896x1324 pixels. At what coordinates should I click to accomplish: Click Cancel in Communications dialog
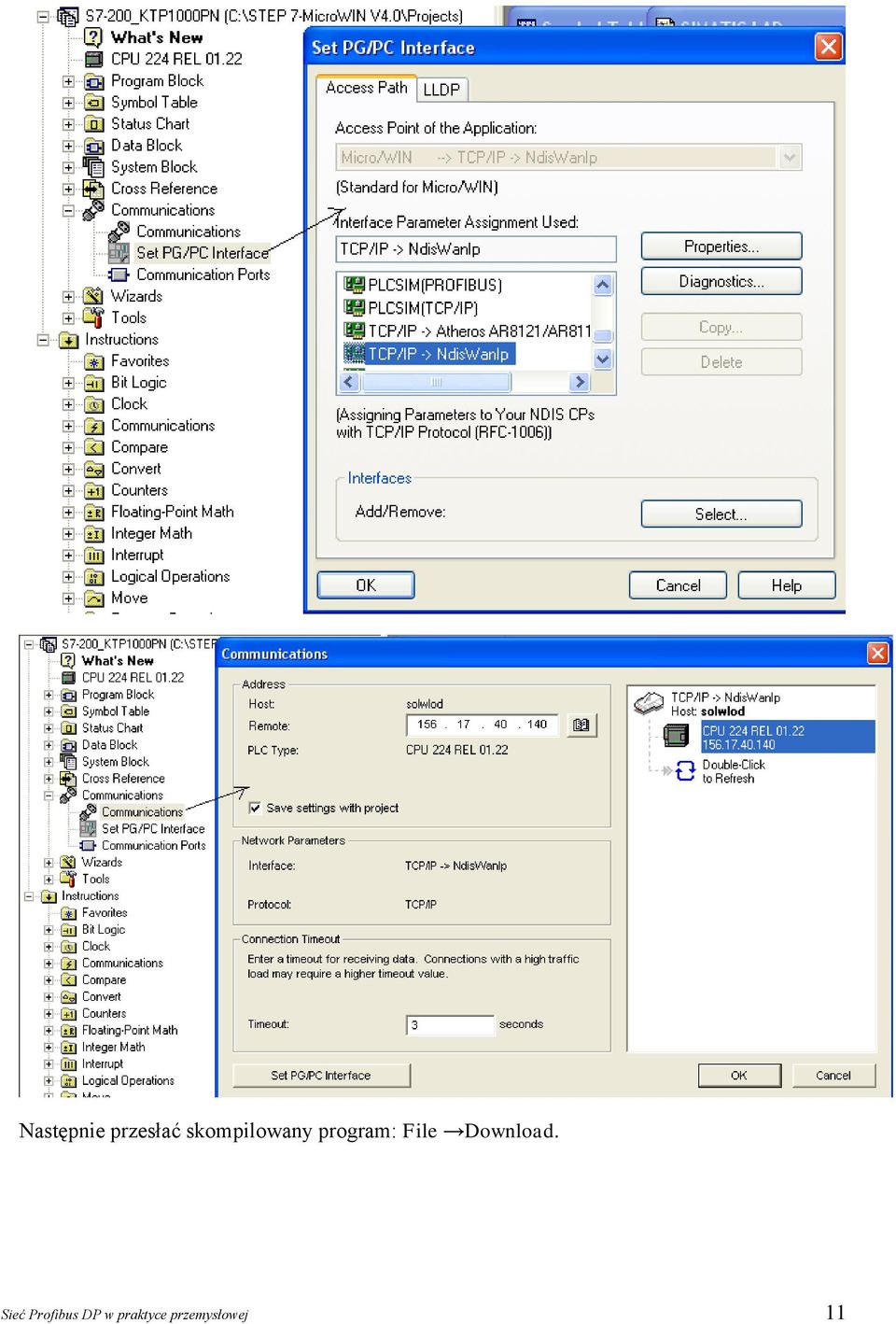pos(833,1076)
